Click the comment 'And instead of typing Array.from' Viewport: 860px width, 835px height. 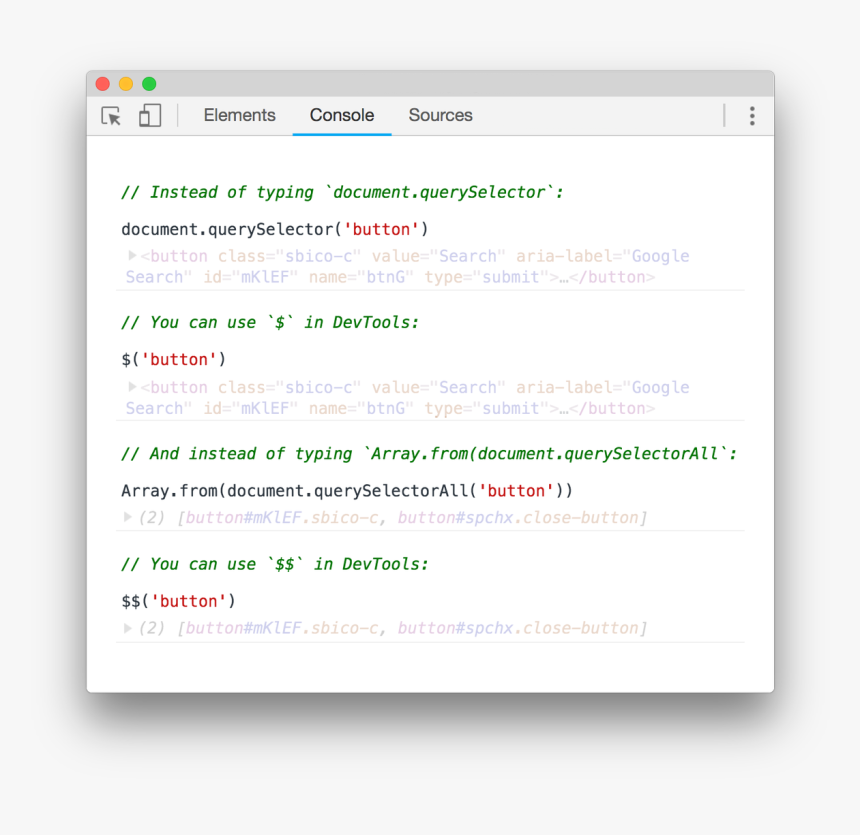[429, 454]
